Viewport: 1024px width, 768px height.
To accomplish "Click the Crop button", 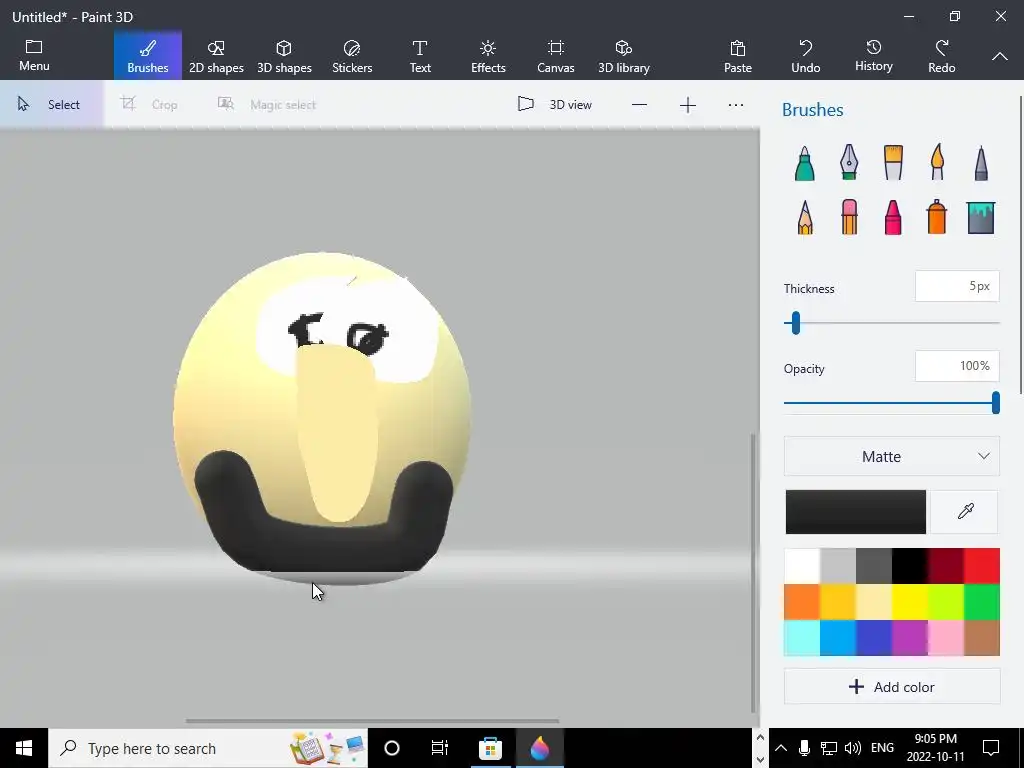I will [x=150, y=104].
